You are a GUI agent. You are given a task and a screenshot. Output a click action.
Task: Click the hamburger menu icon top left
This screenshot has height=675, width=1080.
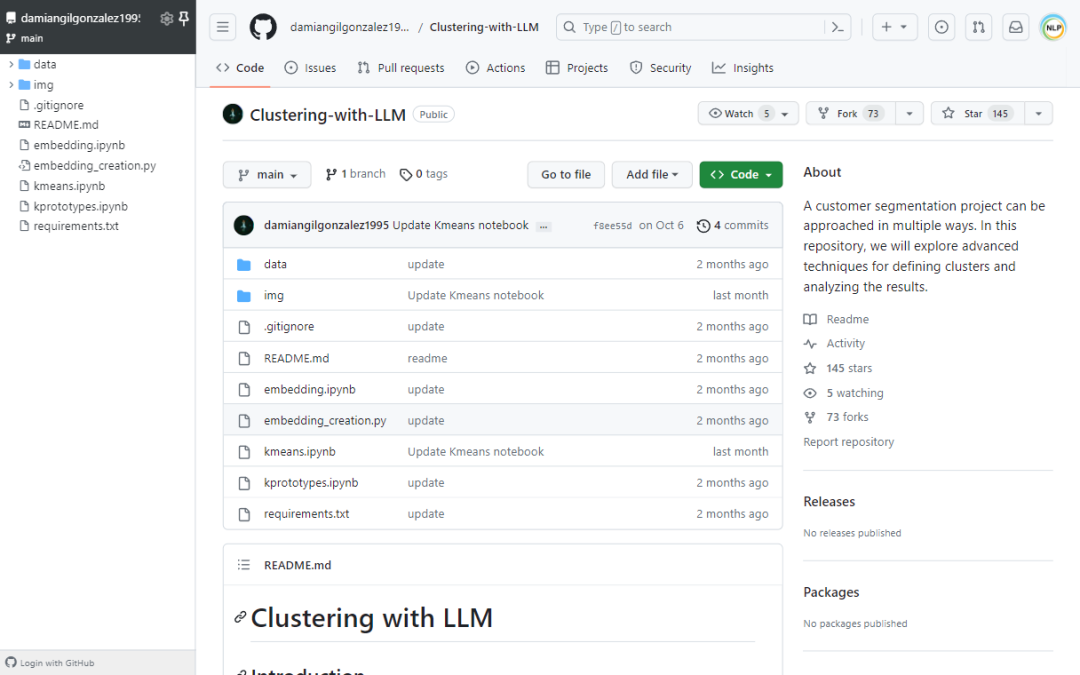tap(222, 27)
